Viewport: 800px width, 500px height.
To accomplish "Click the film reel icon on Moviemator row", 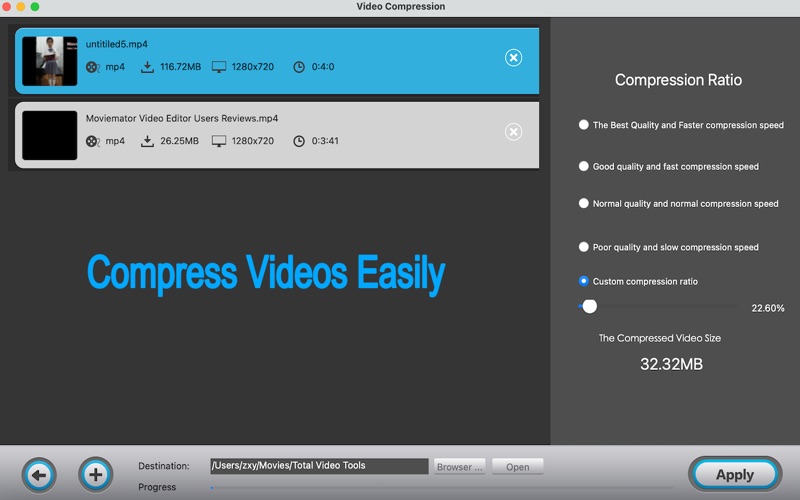I will pos(93,141).
